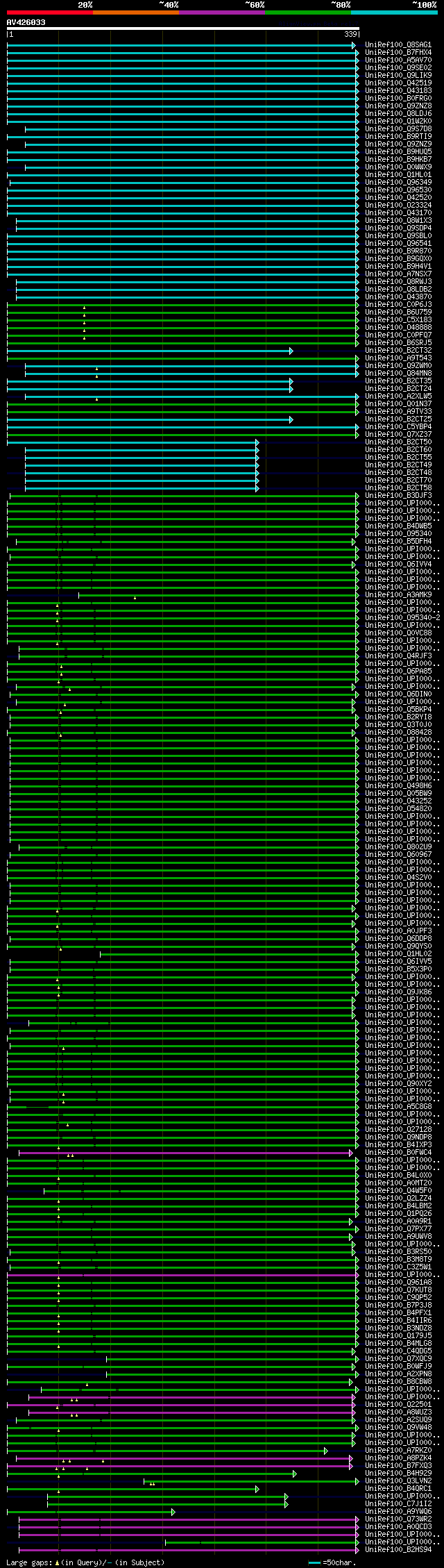Viewport: 444px width, 1568px height.
Task: Select label UniRef100_B2CT32
Action: 398,351
